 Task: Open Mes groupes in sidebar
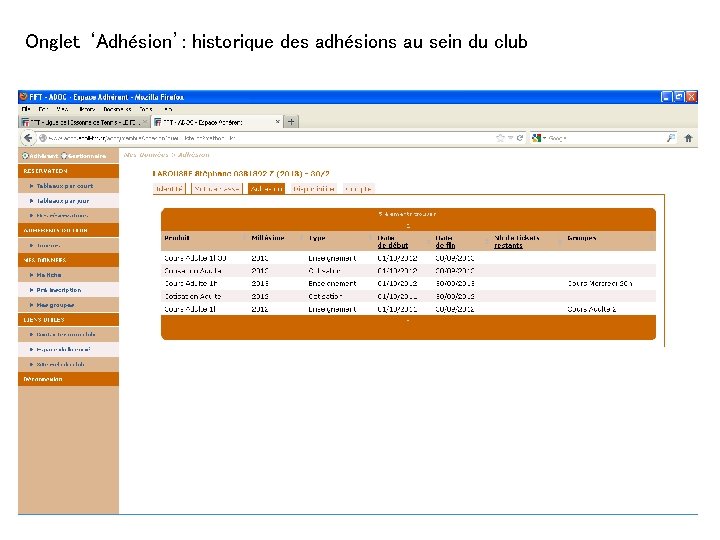tap(55, 305)
